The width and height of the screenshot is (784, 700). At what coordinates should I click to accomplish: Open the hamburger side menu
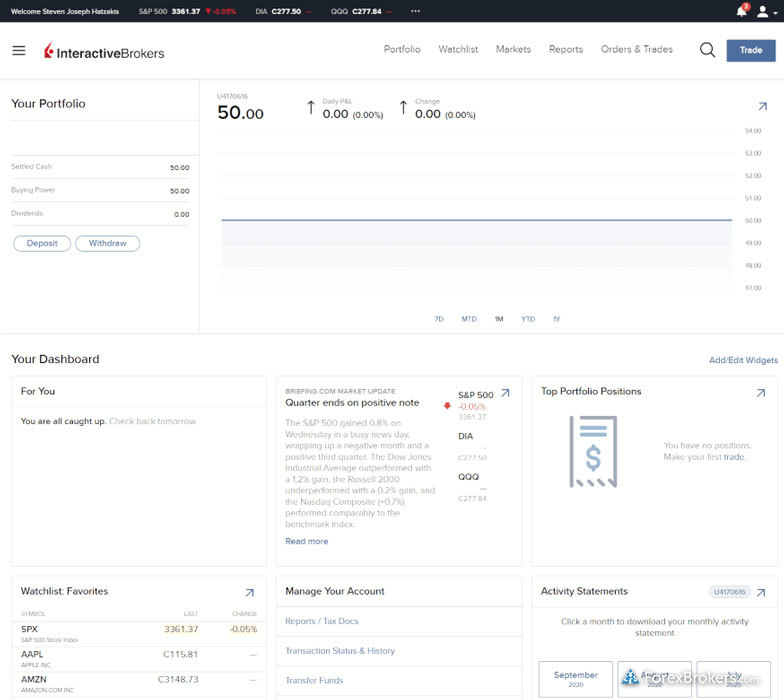coord(18,50)
